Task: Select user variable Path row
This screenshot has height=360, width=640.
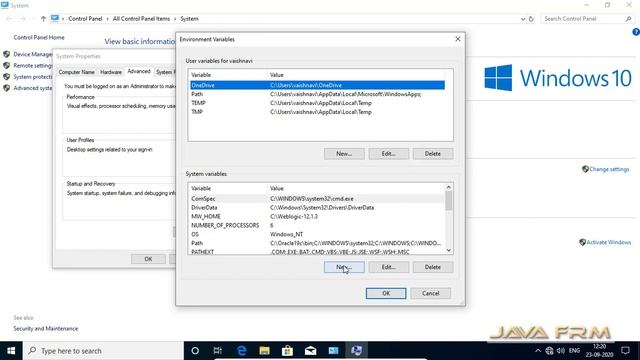Action: pos(317,94)
